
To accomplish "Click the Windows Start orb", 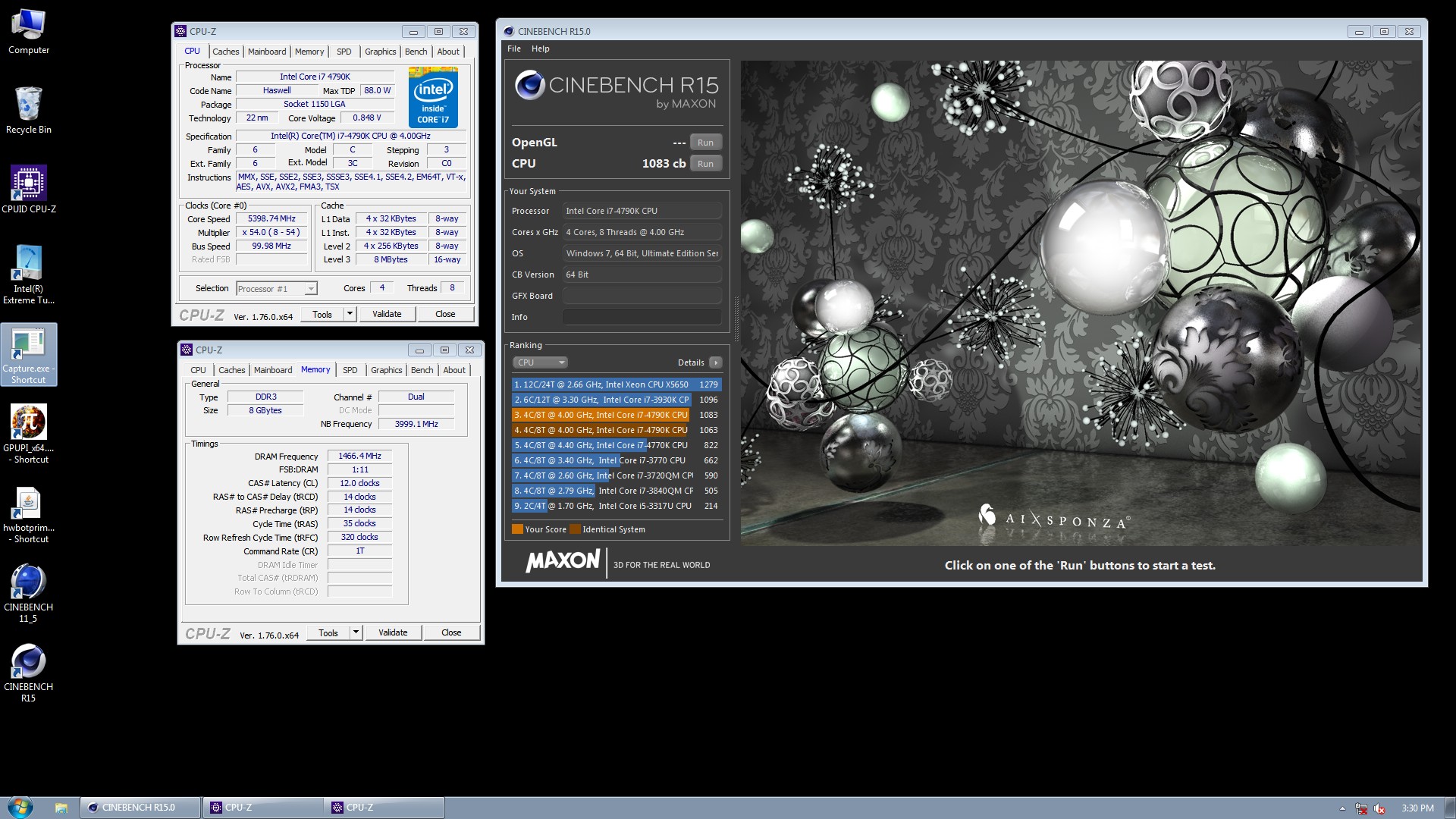I will point(20,808).
